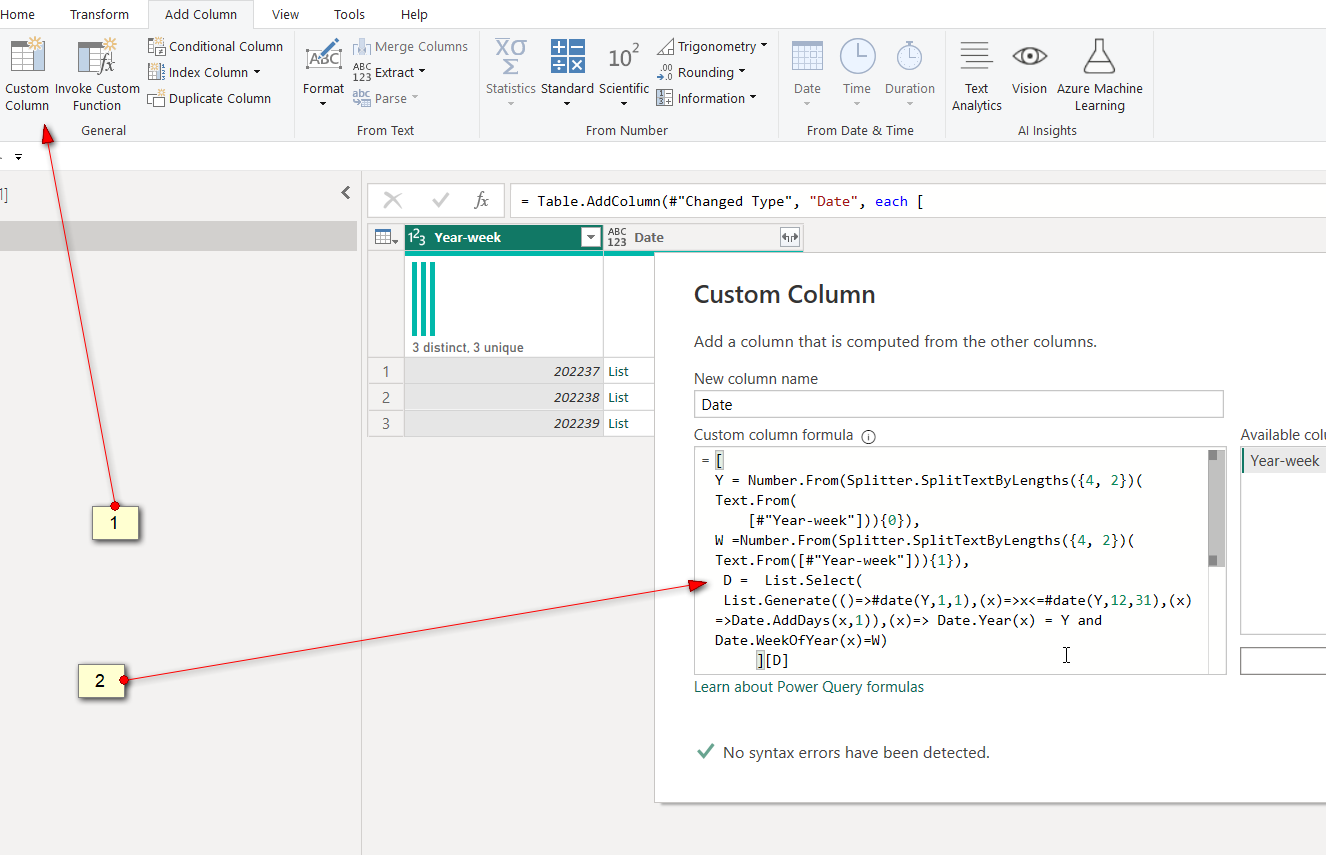Switch to the Transform tab
This screenshot has height=855, width=1326.
point(99,14)
